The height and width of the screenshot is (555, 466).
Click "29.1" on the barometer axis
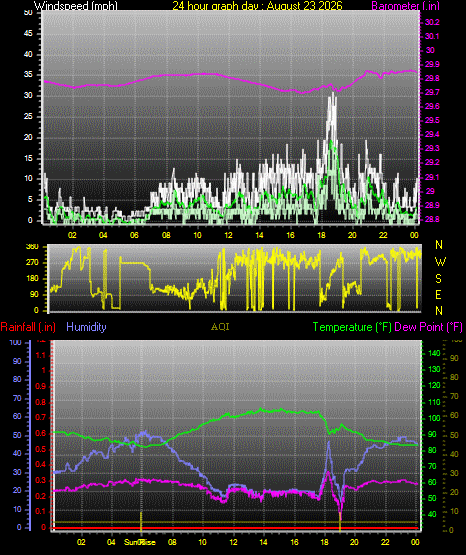click(432, 177)
